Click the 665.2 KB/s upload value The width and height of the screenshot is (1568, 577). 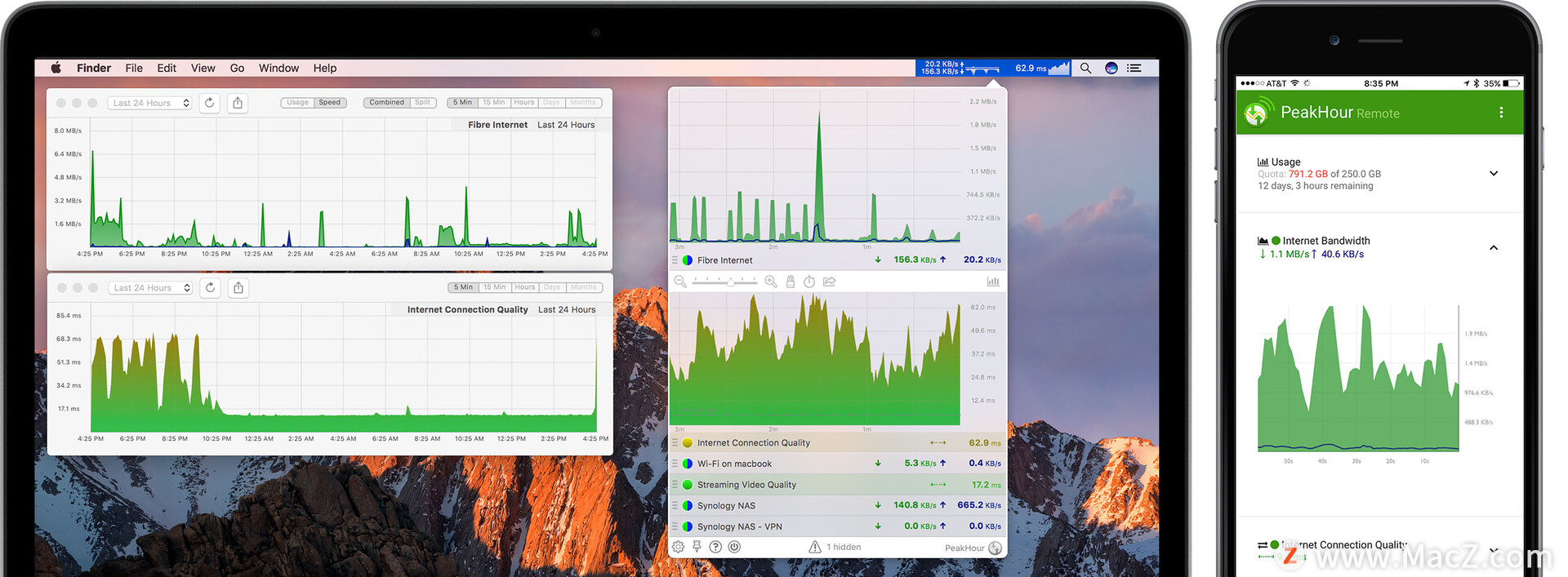point(979,505)
